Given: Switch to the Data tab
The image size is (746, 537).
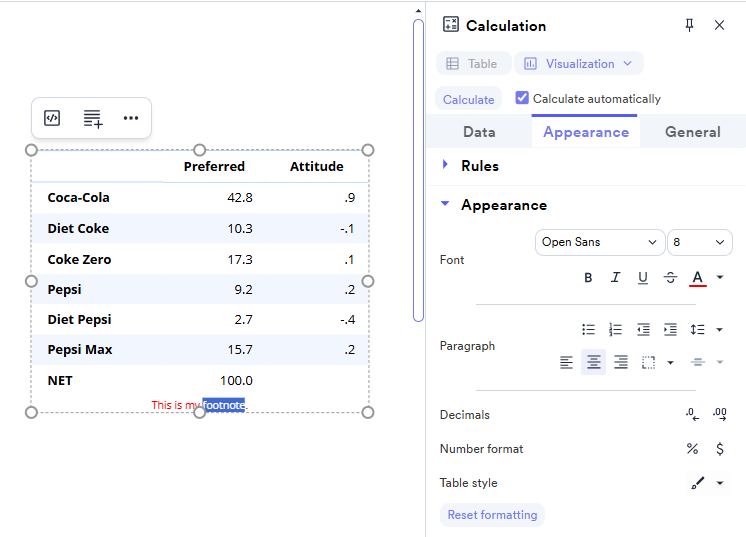Looking at the screenshot, I should tap(479, 132).
